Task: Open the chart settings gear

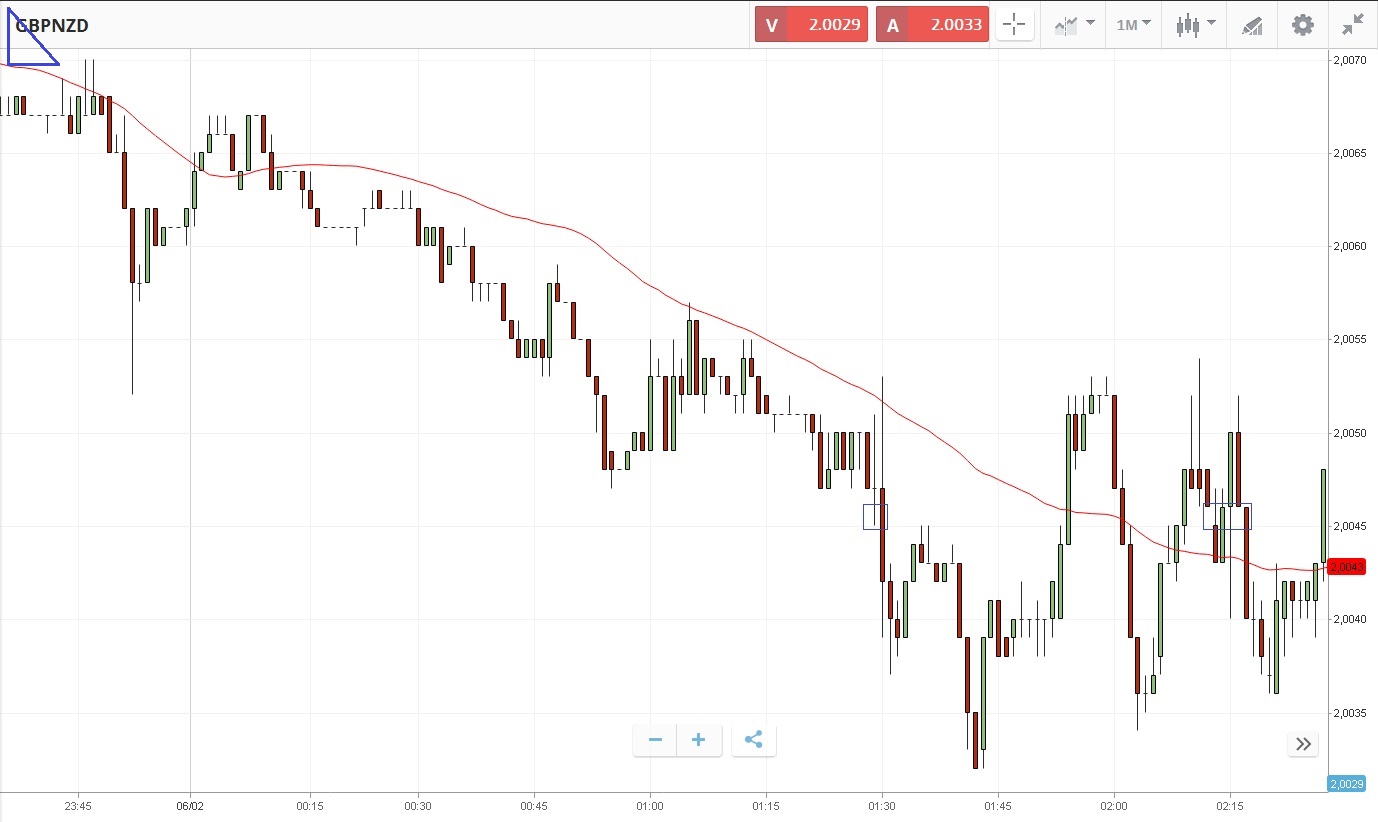Action: (1302, 25)
